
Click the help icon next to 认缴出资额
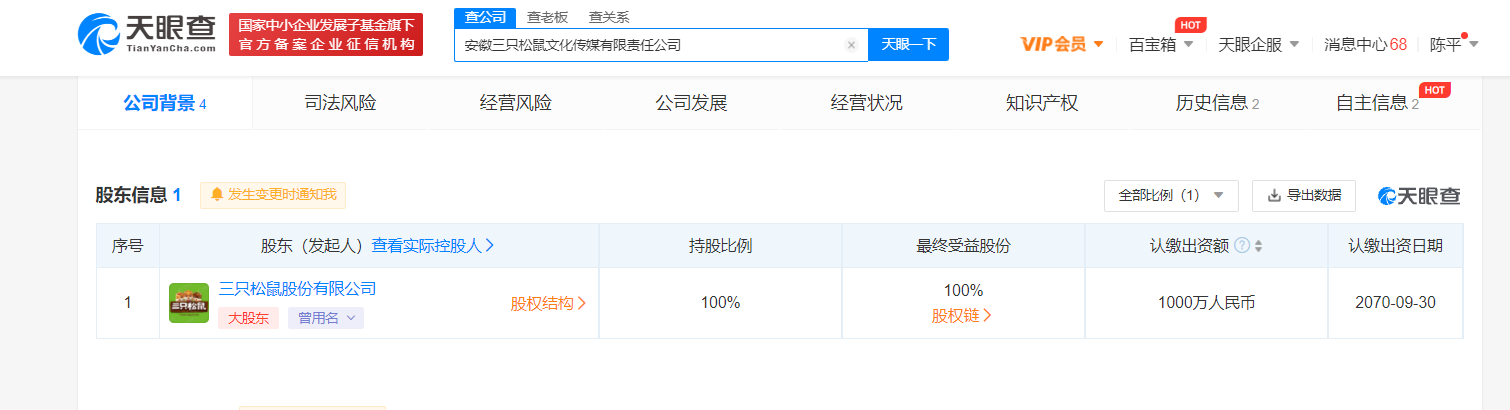(1242, 246)
